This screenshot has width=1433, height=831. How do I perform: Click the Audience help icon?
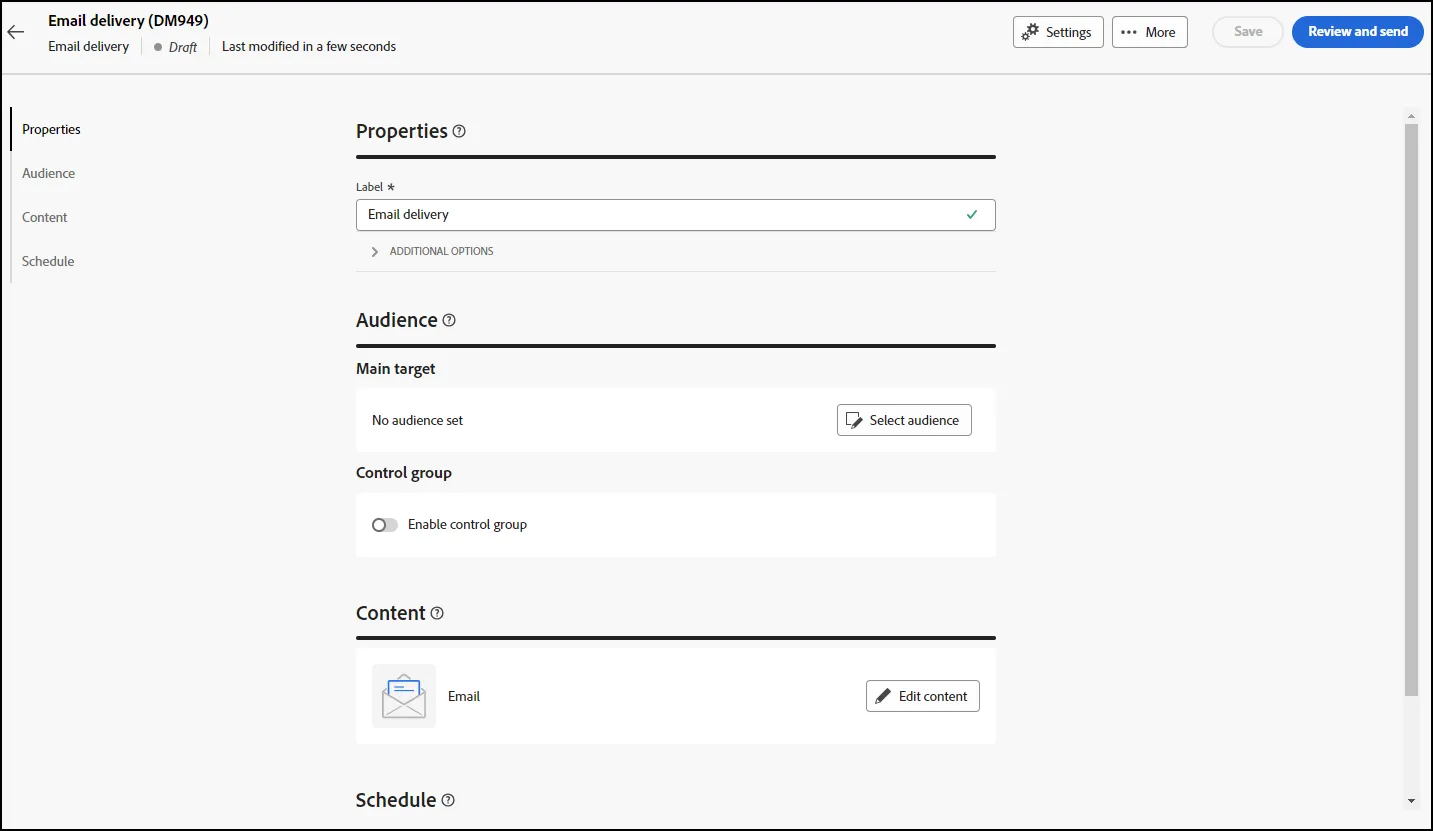point(449,320)
